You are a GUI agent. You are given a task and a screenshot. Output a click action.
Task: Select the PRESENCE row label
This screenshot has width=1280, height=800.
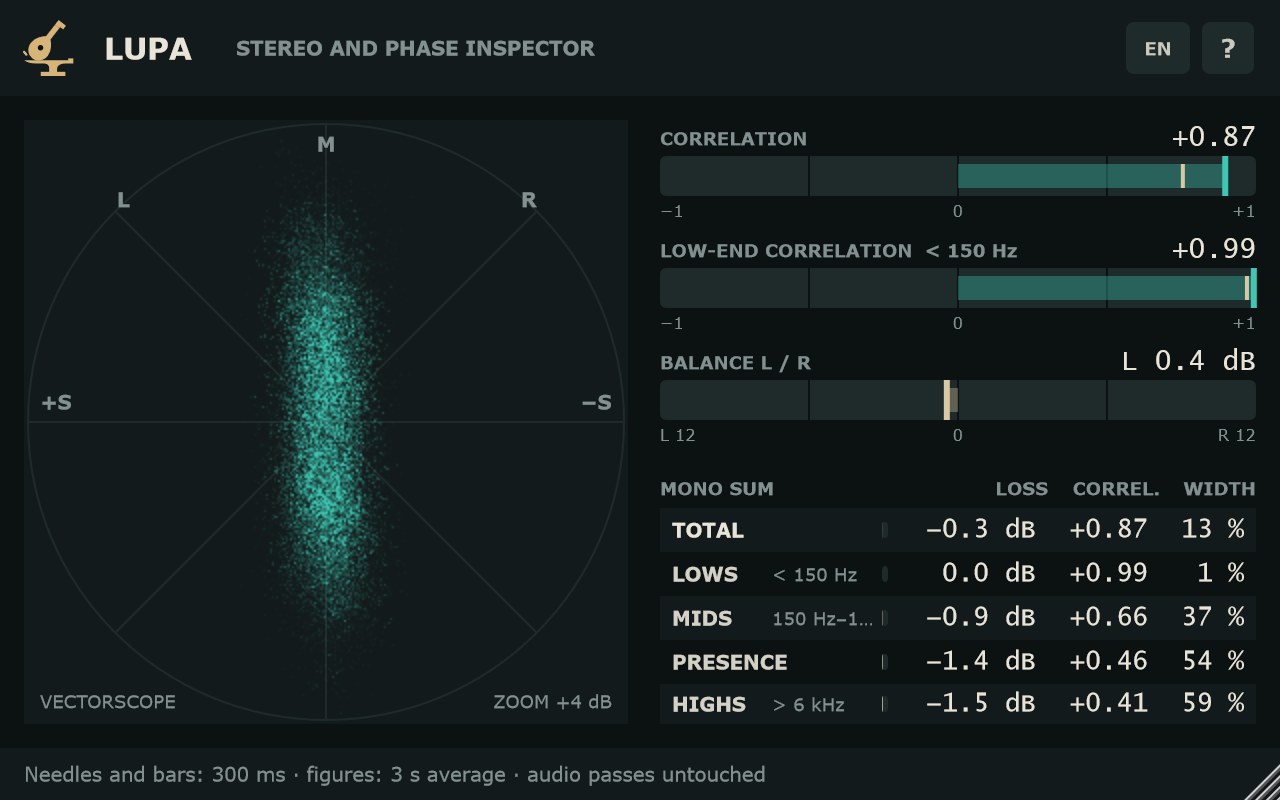pos(730,662)
